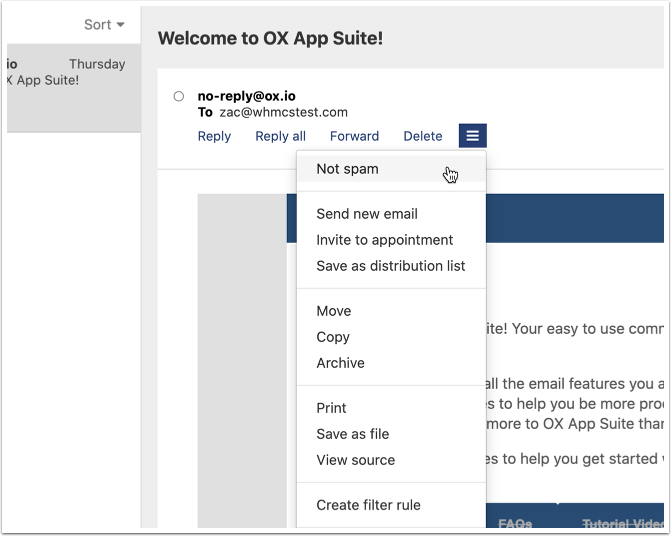Choose Save as distribution list

(391, 266)
